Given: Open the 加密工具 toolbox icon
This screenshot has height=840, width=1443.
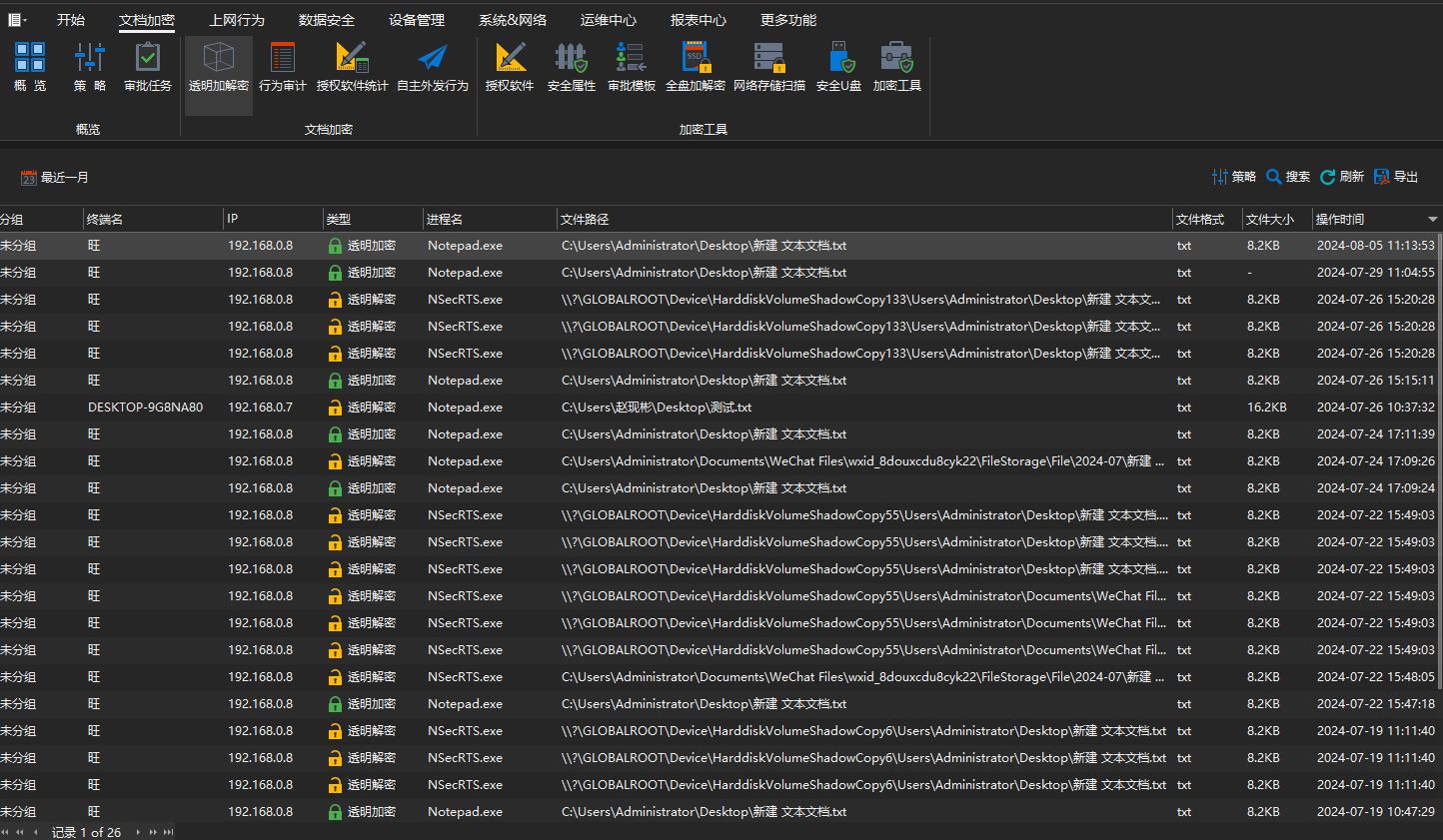Looking at the screenshot, I should (x=897, y=67).
